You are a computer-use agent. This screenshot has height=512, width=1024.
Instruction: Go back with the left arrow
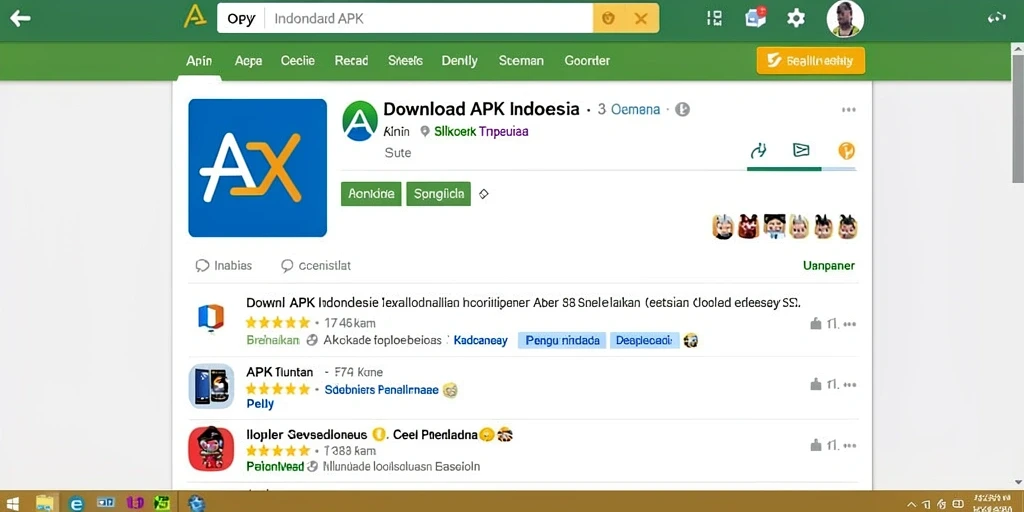(20, 18)
